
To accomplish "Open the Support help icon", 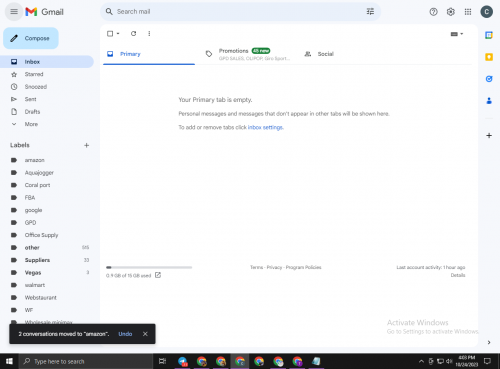I will coord(433,12).
